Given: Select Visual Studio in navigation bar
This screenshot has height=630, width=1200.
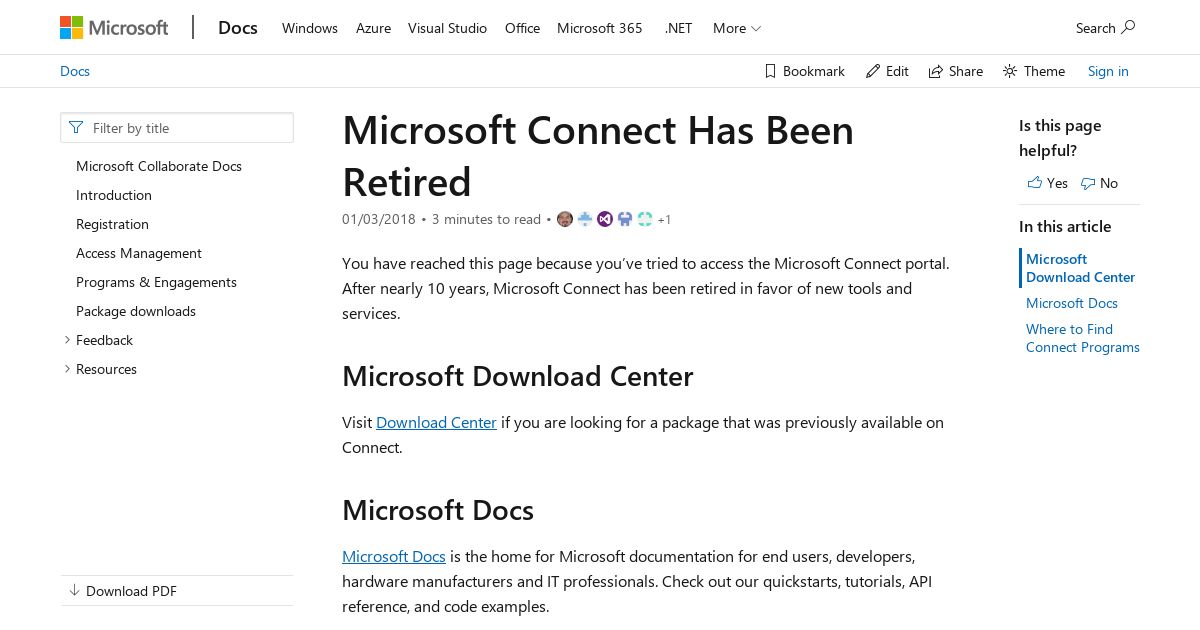Looking at the screenshot, I should 447,28.
